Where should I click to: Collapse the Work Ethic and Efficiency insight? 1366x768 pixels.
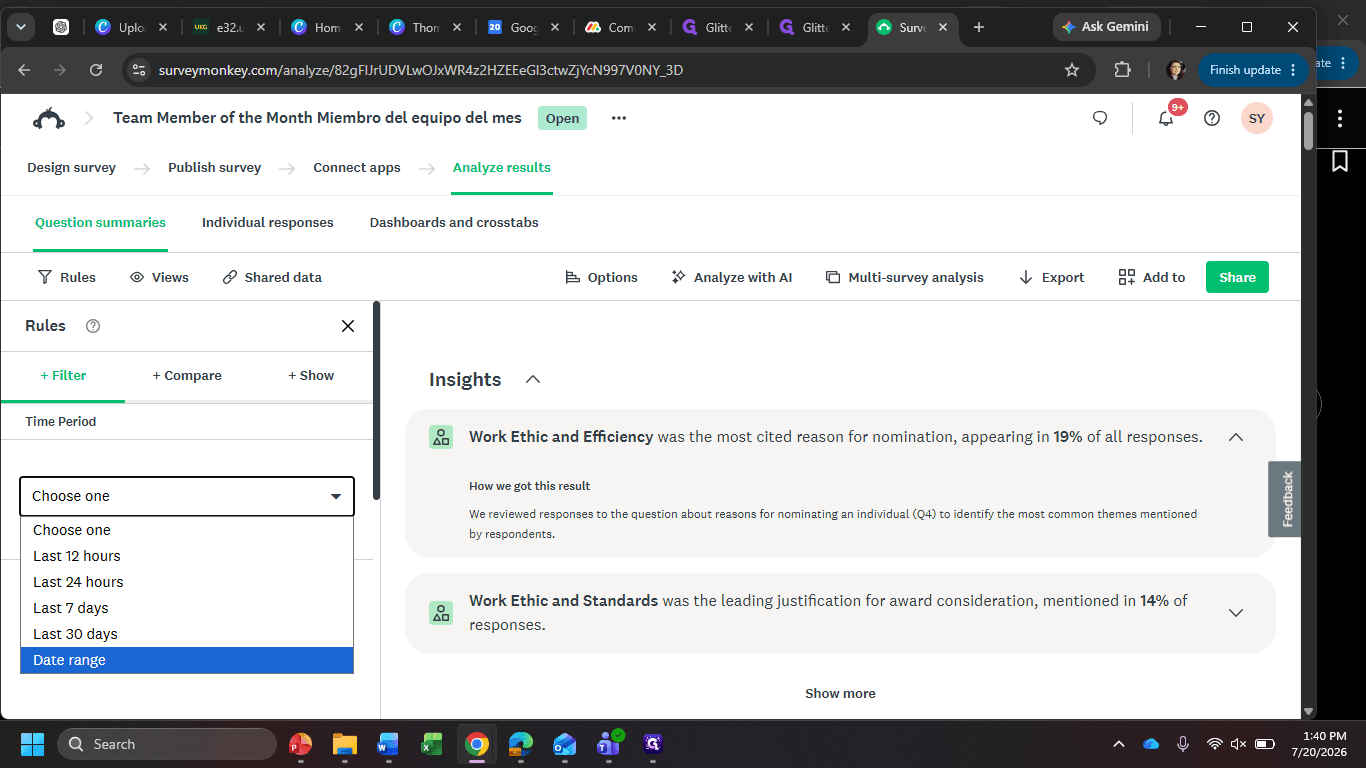[1236, 437]
